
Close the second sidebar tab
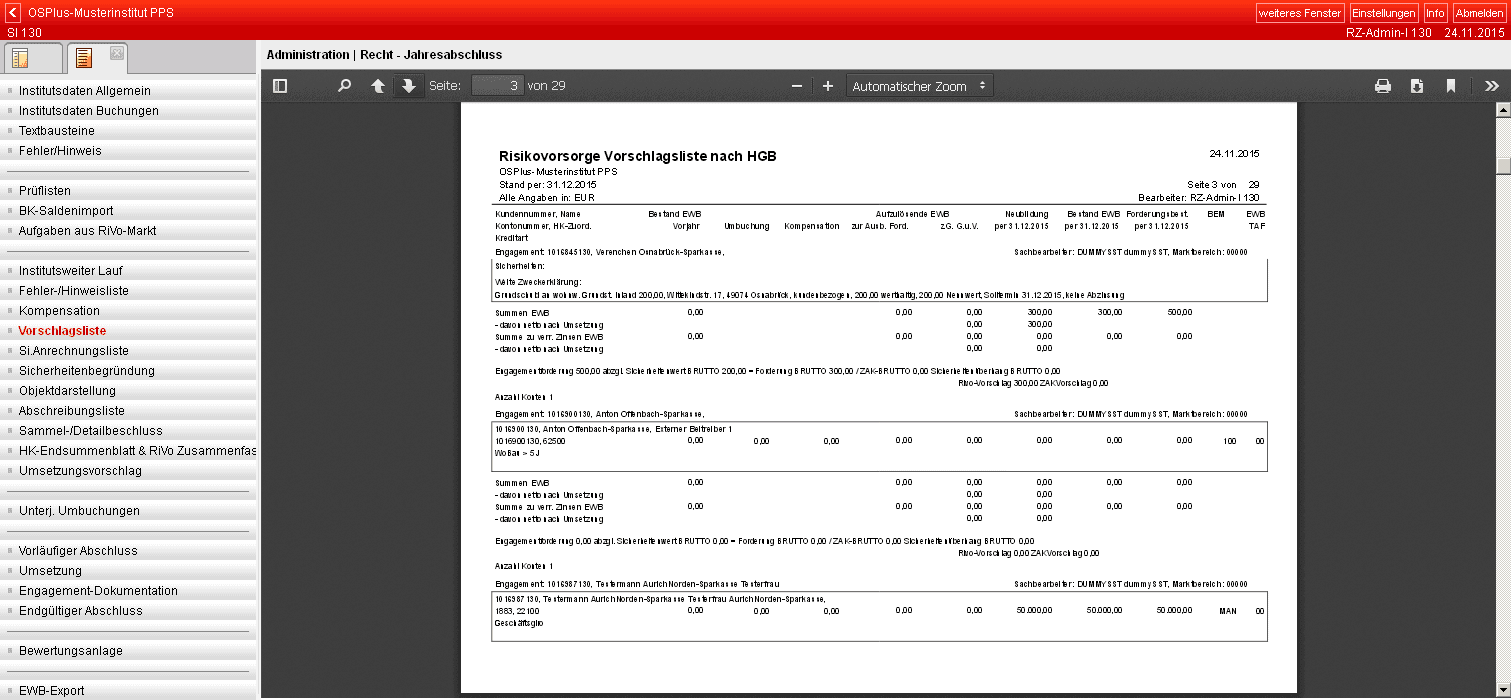coord(116,52)
